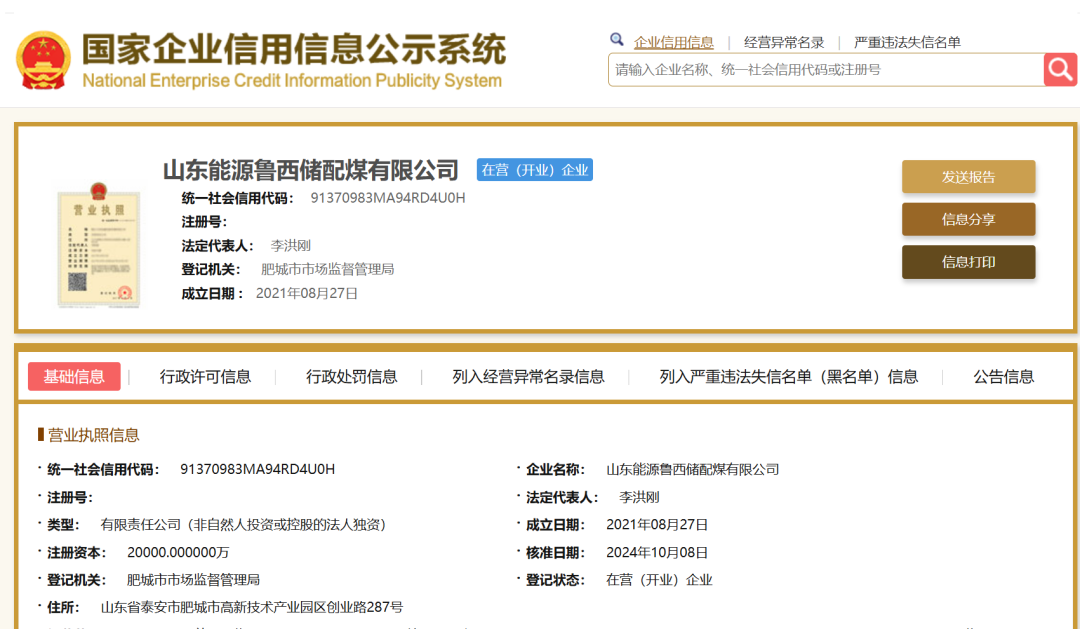Click the approval date 2024年10月08日
The image size is (1080, 629).
point(657,553)
